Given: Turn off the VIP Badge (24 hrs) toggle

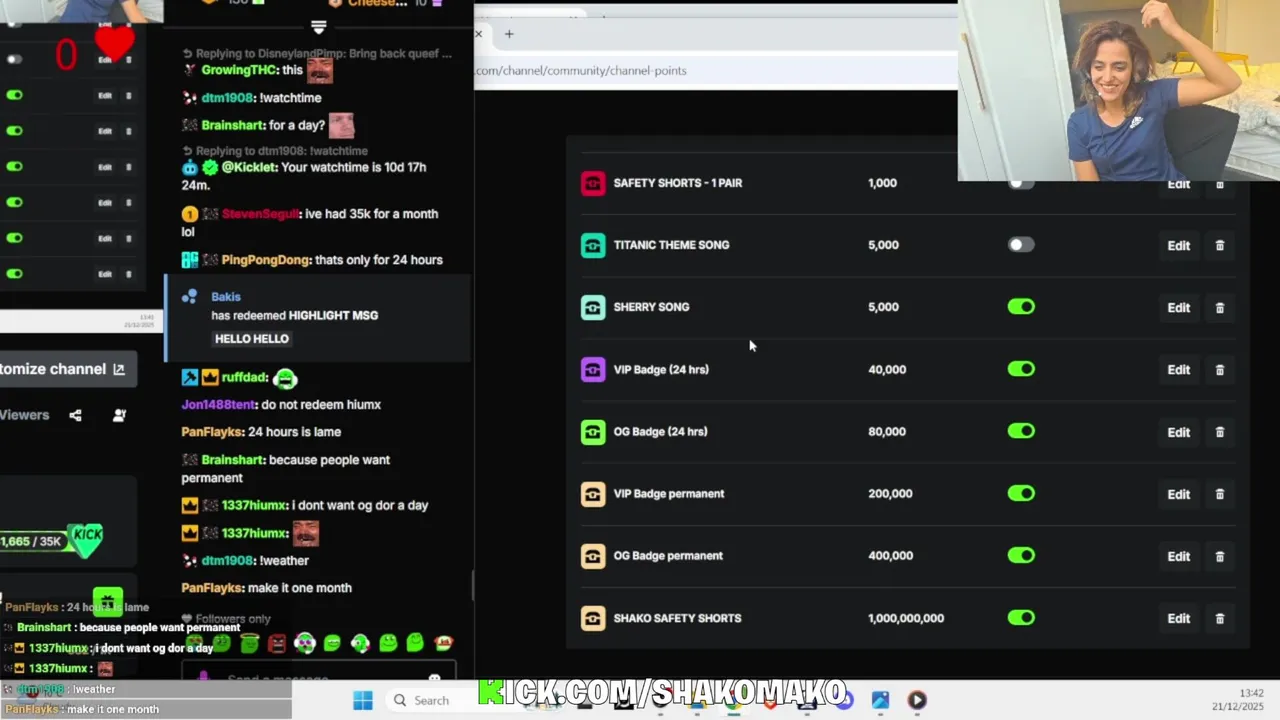Looking at the screenshot, I should click(1021, 369).
